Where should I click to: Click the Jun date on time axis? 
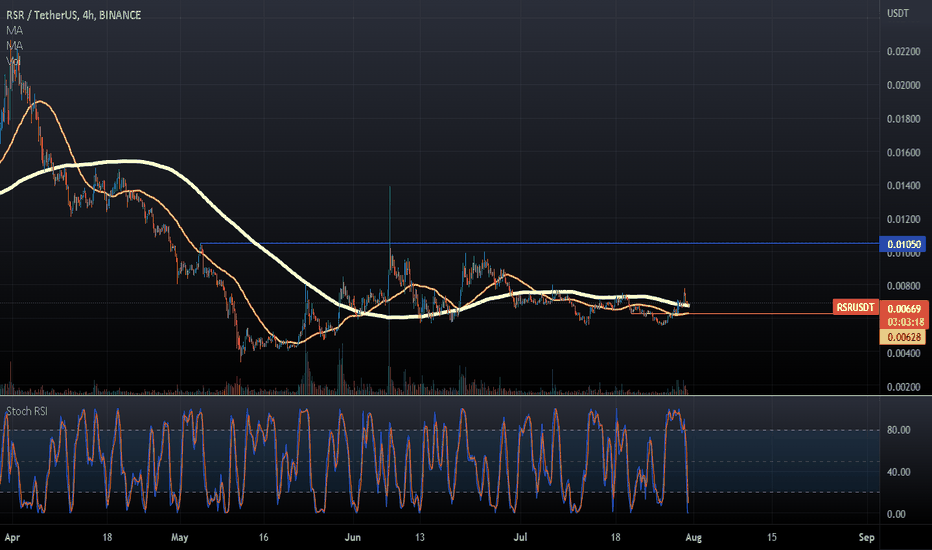(x=352, y=538)
